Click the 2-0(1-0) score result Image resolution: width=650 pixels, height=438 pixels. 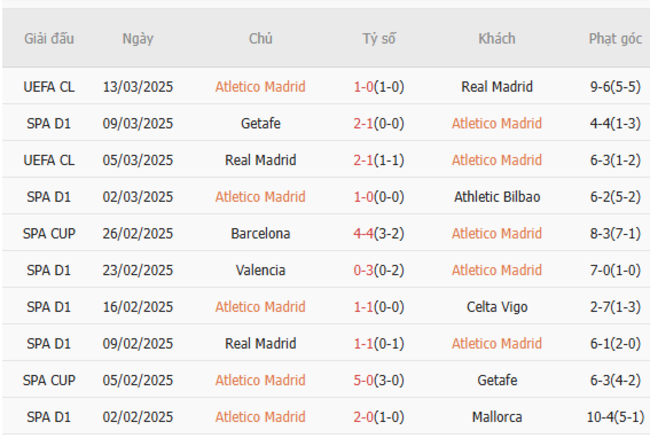tap(379, 417)
